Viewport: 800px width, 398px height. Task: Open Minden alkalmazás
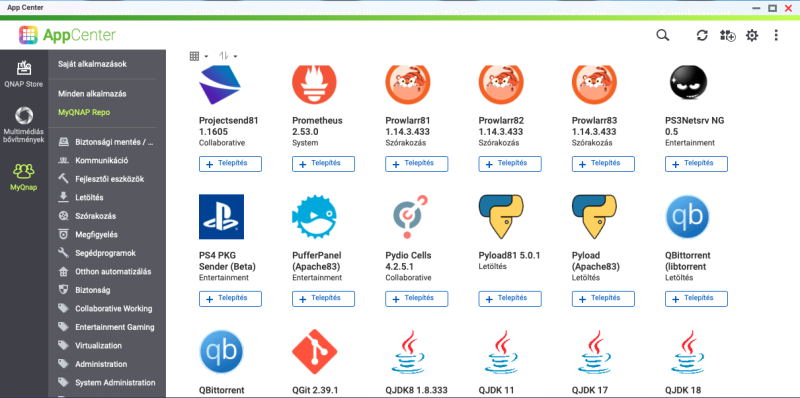tap(92, 94)
